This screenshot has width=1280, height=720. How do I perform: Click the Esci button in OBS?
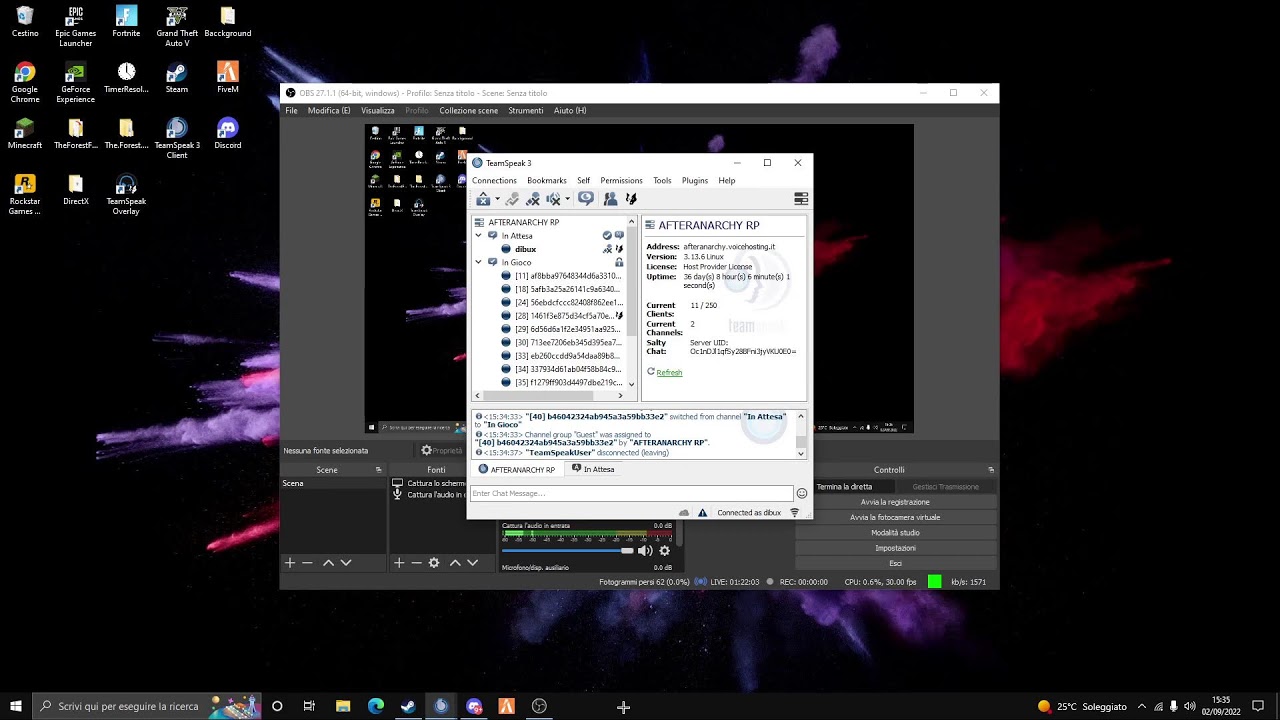[x=895, y=563]
